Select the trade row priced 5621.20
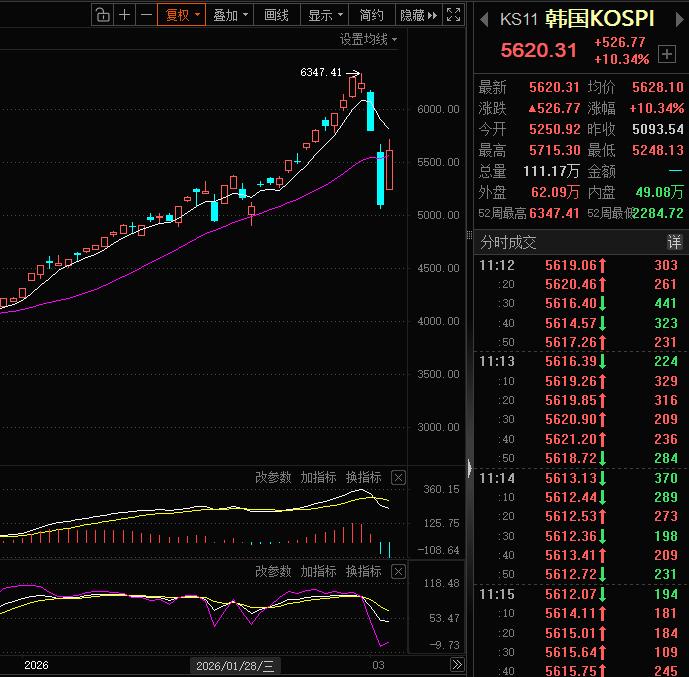The image size is (689, 677). pyautogui.click(x=581, y=439)
